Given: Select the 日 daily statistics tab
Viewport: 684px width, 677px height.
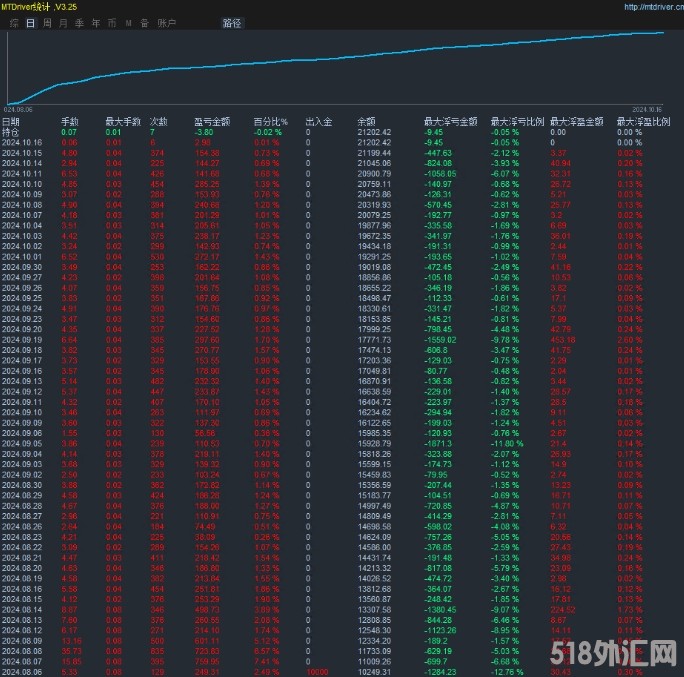Looking at the screenshot, I should point(30,22).
